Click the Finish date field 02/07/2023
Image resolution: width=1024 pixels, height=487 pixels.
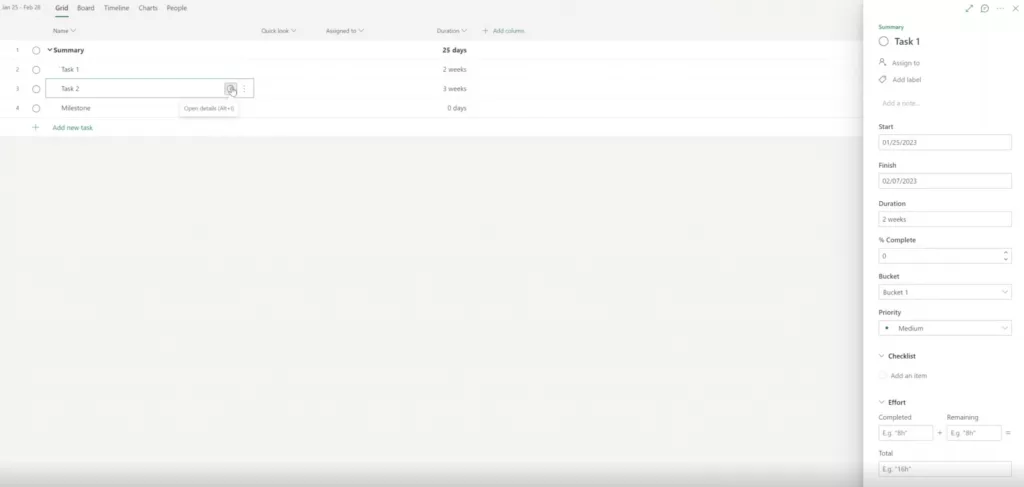coord(945,181)
